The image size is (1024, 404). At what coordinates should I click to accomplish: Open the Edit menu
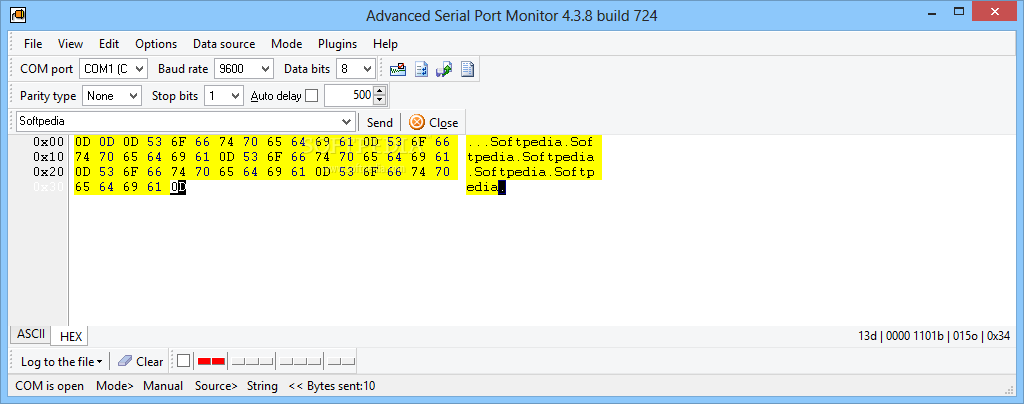(x=109, y=44)
